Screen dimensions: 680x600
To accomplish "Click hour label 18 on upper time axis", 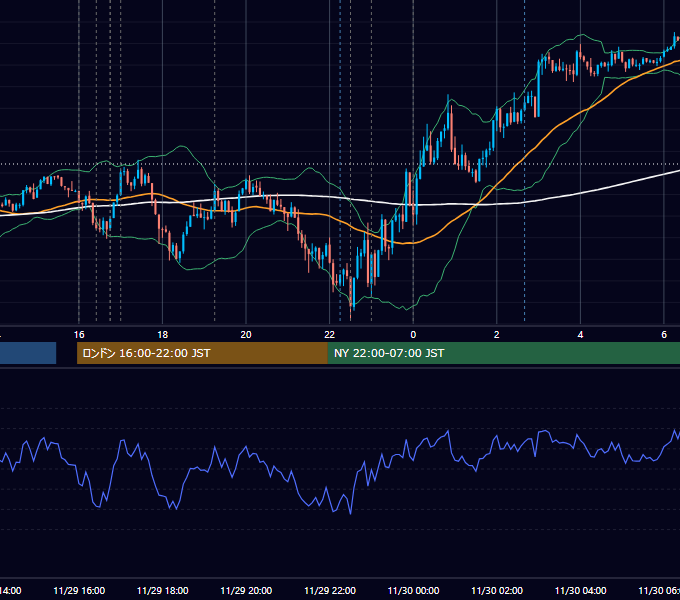I will pyautogui.click(x=163, y=335).
